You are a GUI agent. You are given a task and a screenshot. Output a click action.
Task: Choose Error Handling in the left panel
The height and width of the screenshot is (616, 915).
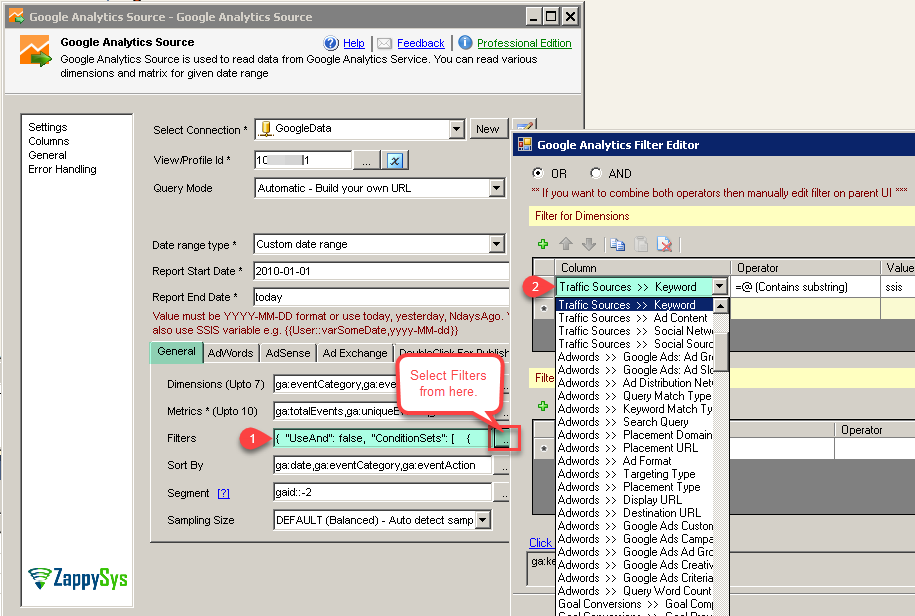(62, 169)
